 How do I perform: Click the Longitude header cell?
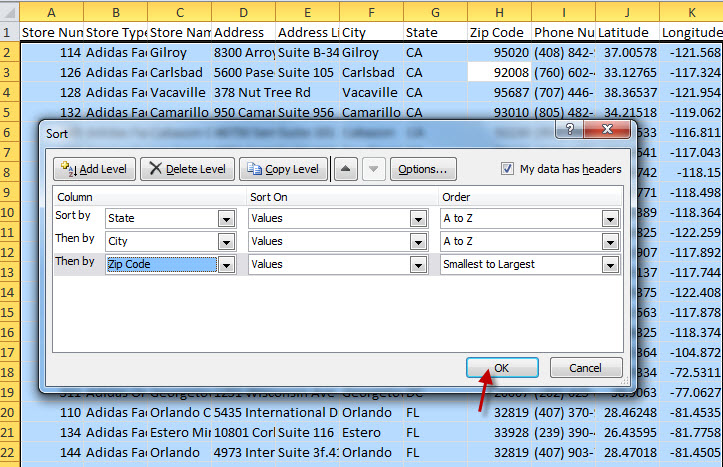click(691, 32)
